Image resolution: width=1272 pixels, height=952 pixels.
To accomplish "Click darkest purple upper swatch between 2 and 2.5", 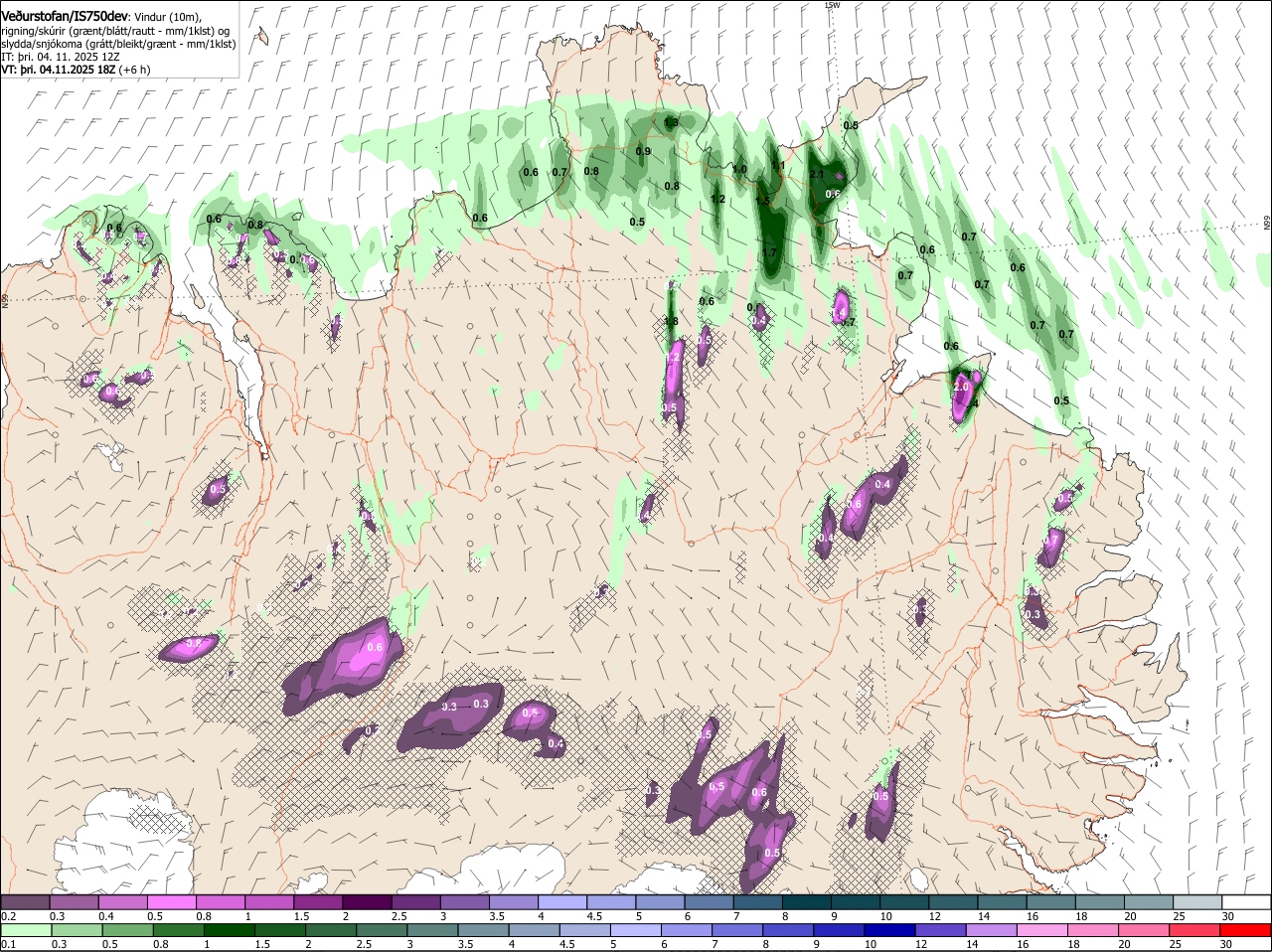I will pyautogui.click(x=366, y=901).
